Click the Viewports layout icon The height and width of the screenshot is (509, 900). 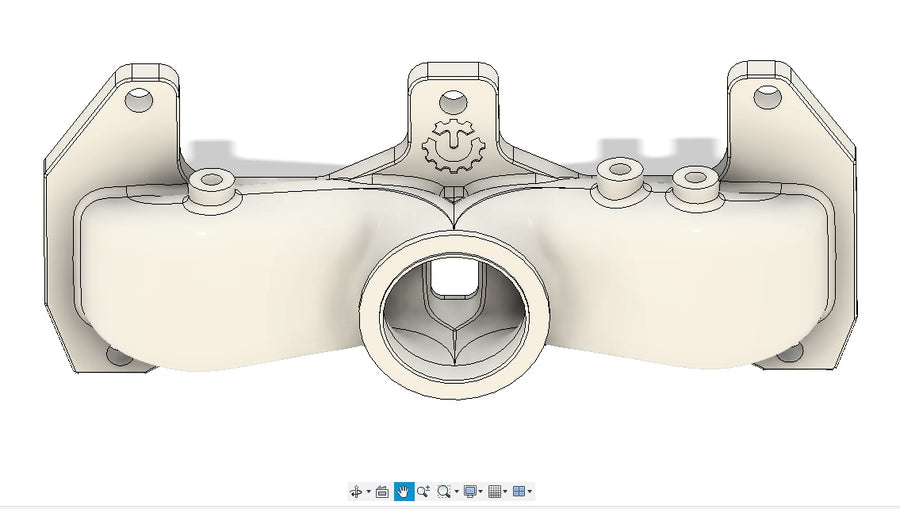point(518,491)
